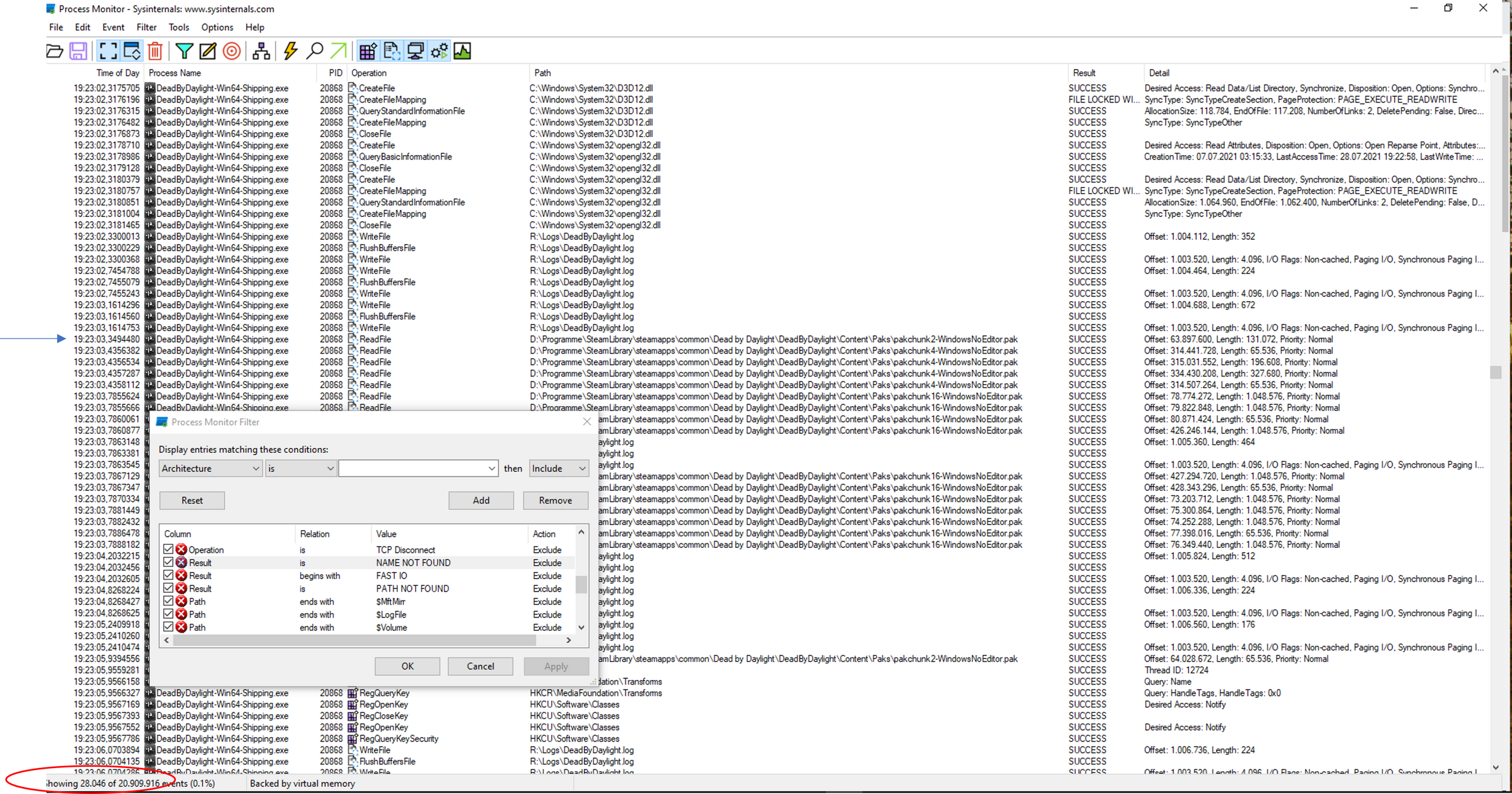Click the filter list horizontal scrollbar
Screen dimensions: 1512x794
tap(367, 640)
